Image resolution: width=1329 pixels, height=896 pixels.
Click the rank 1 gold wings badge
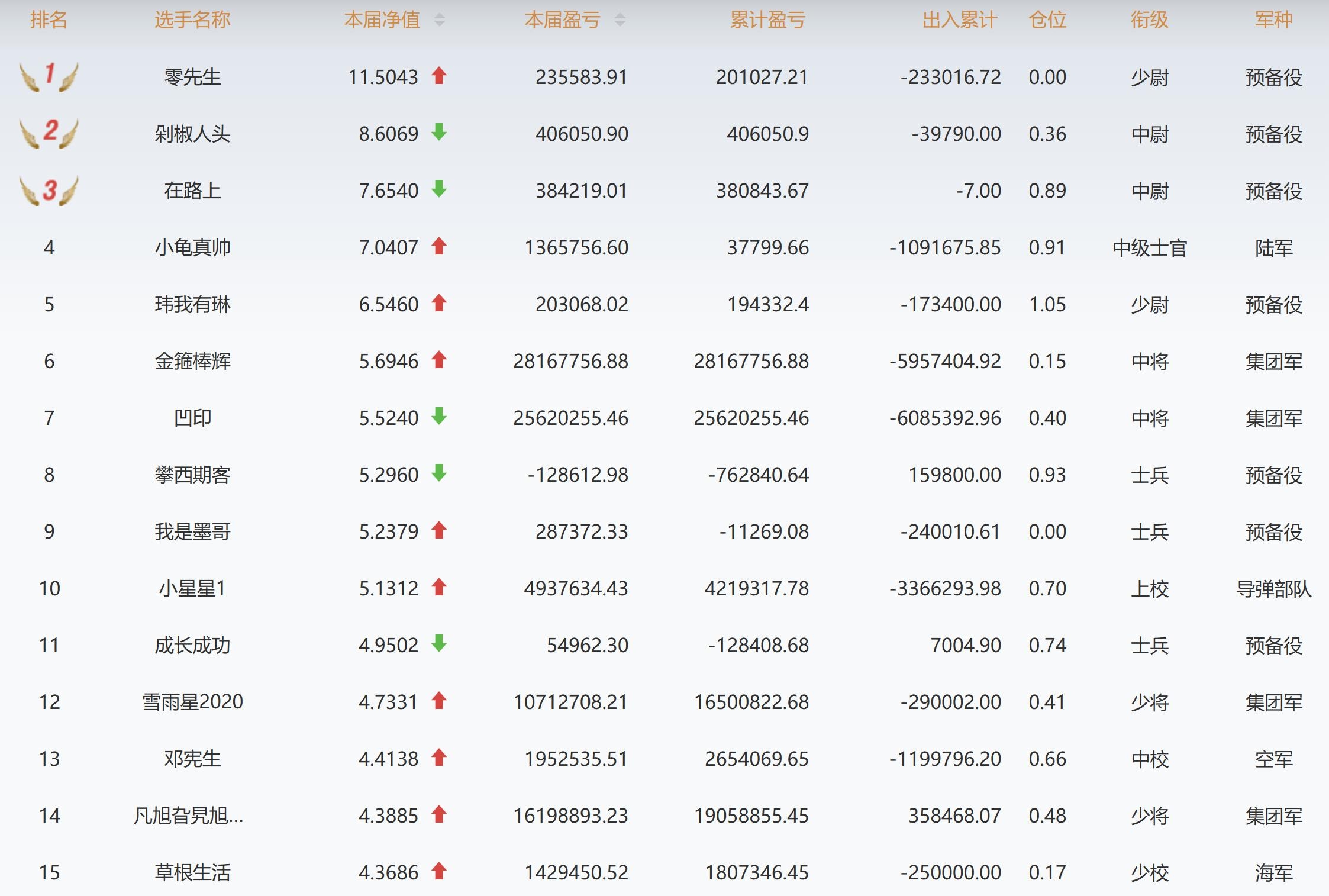coord(49,76)
